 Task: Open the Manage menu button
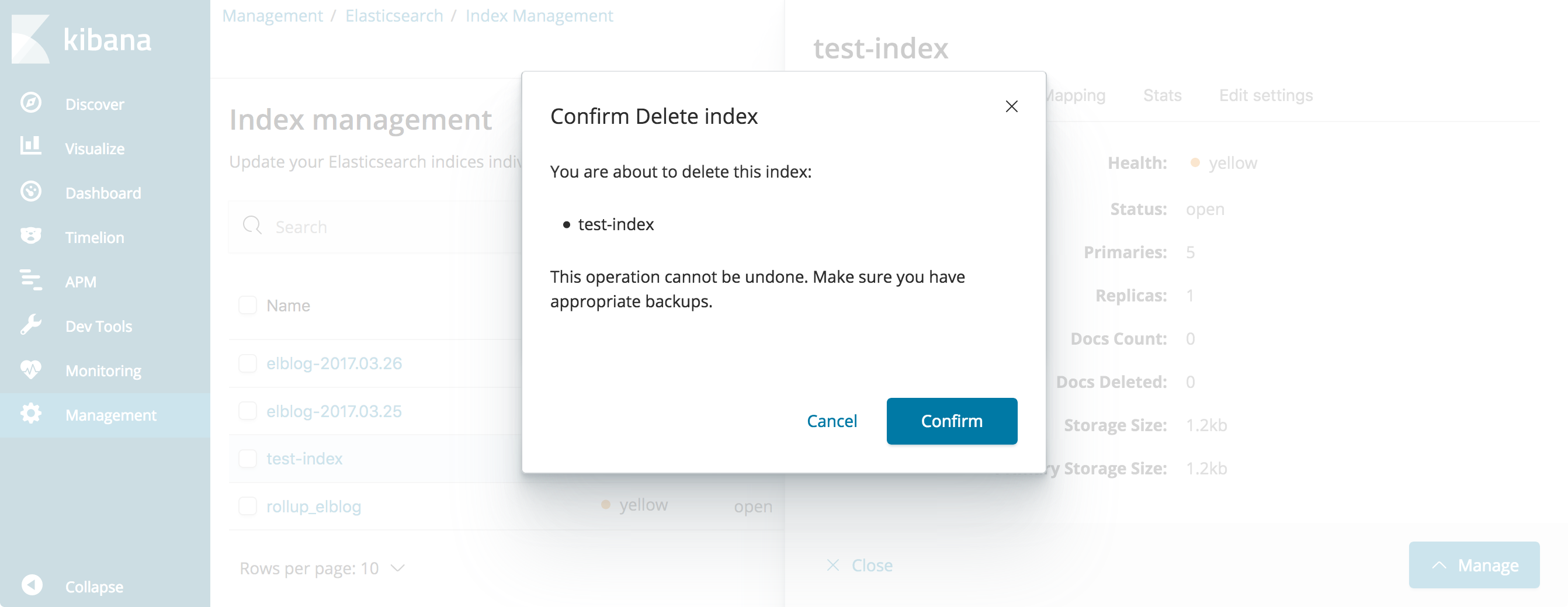(x=1474, y=565)
